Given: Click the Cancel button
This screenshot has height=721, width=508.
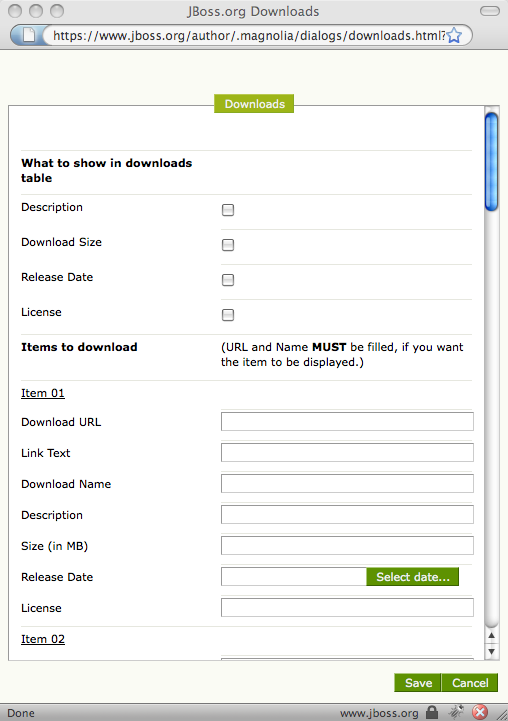Looking at the screenshot, I should click(x=470, y=683).
